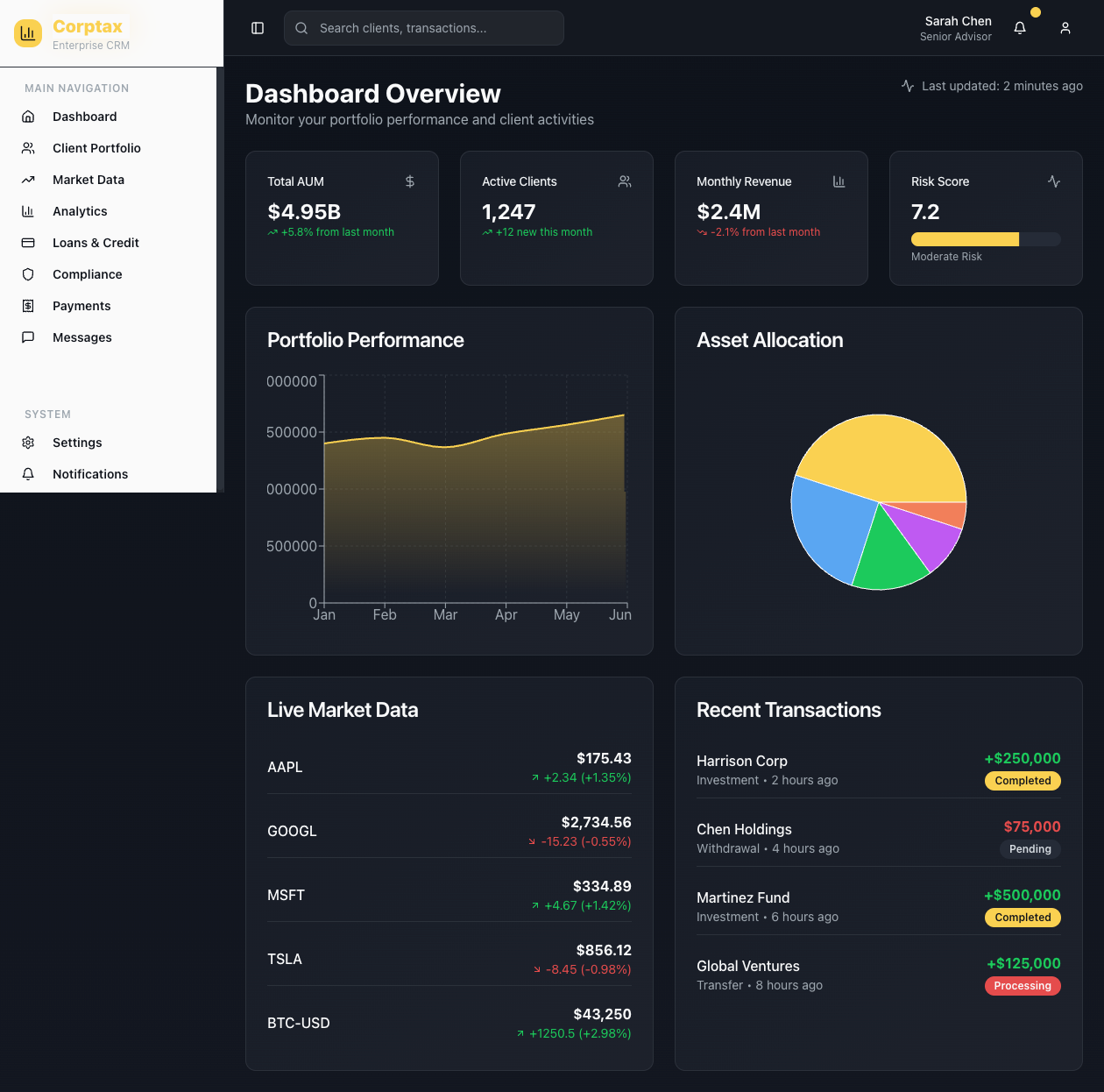
Task: Navigate to Compliance in sidebar
Action: pyautogui.click(x=88, y=274)
